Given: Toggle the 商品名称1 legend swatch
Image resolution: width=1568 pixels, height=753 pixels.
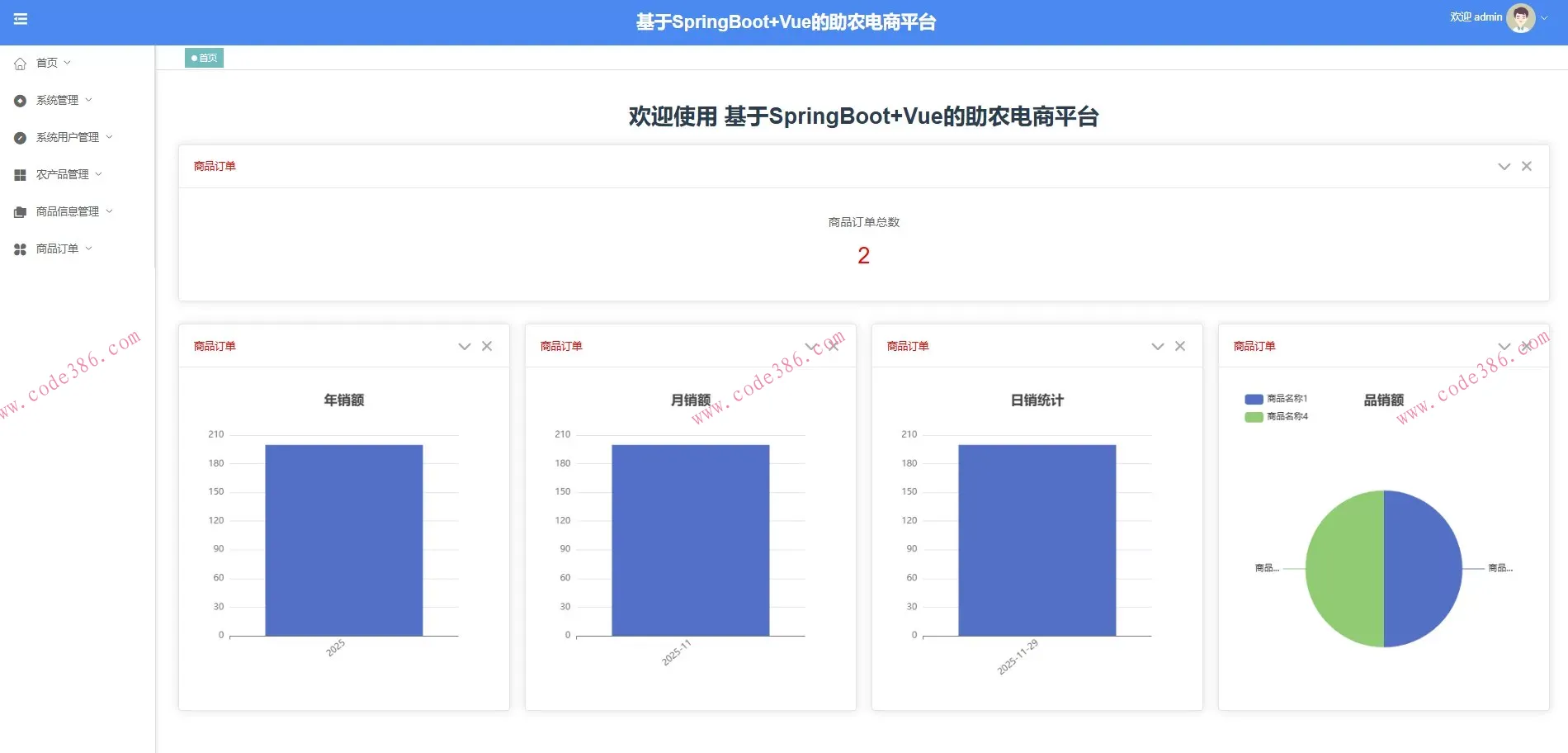Looking at the screenshot, I should click(1254, 399).
